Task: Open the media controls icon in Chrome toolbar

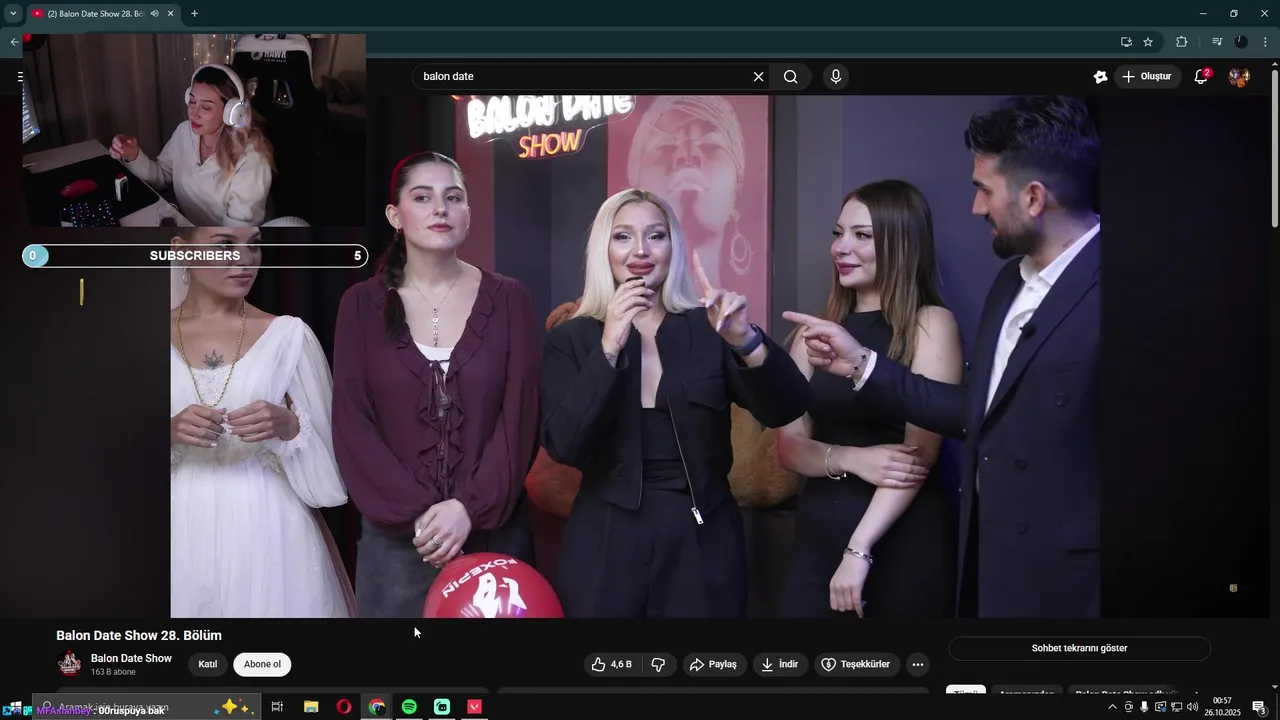Action: point(1216,42)
